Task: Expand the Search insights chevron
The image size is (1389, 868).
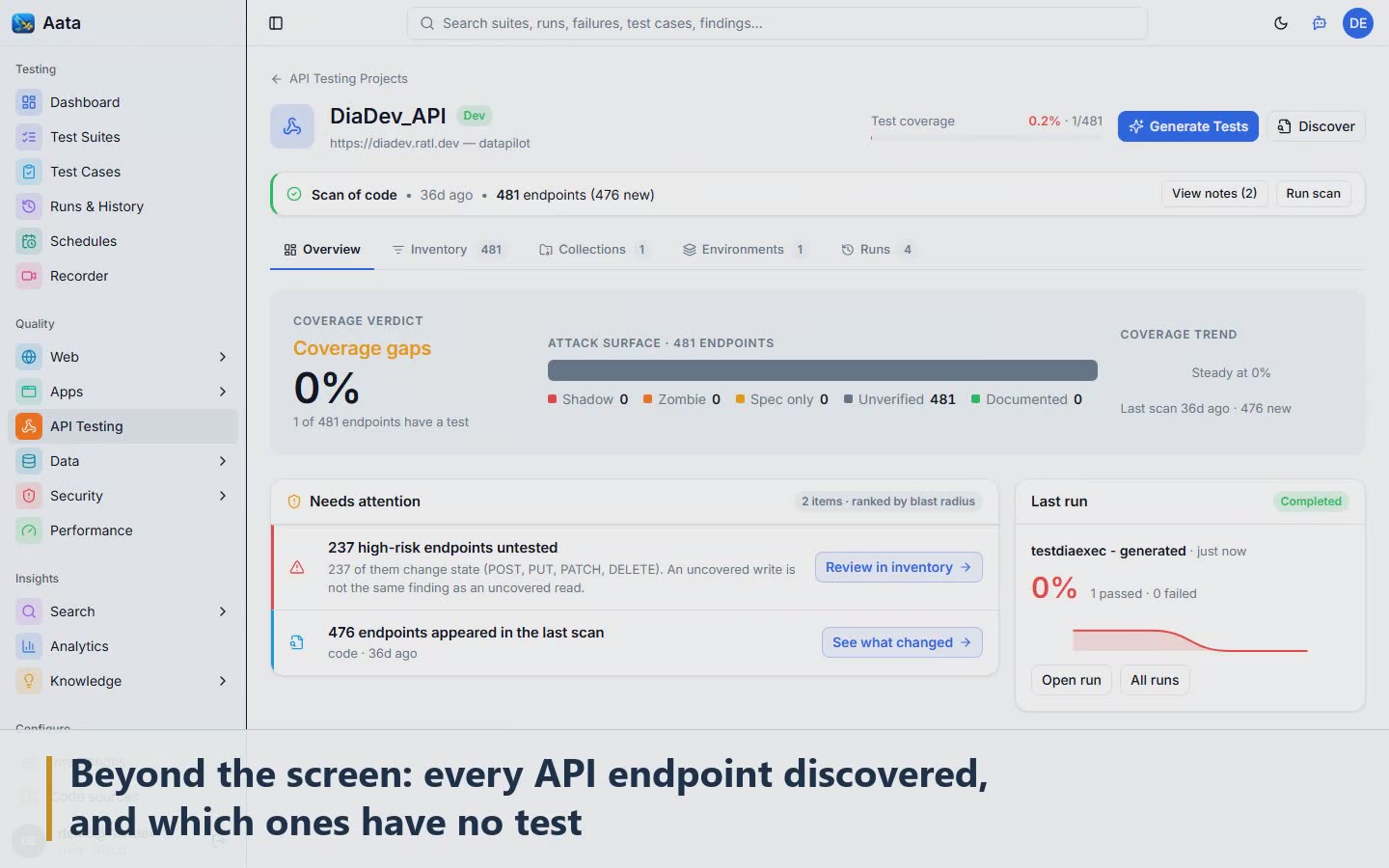Action: (x=223, y=611)
